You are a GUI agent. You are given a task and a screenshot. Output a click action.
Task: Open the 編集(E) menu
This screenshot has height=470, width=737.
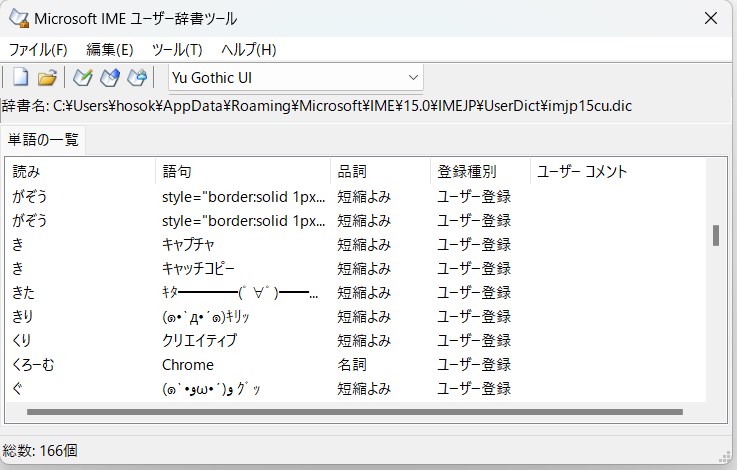109,49
